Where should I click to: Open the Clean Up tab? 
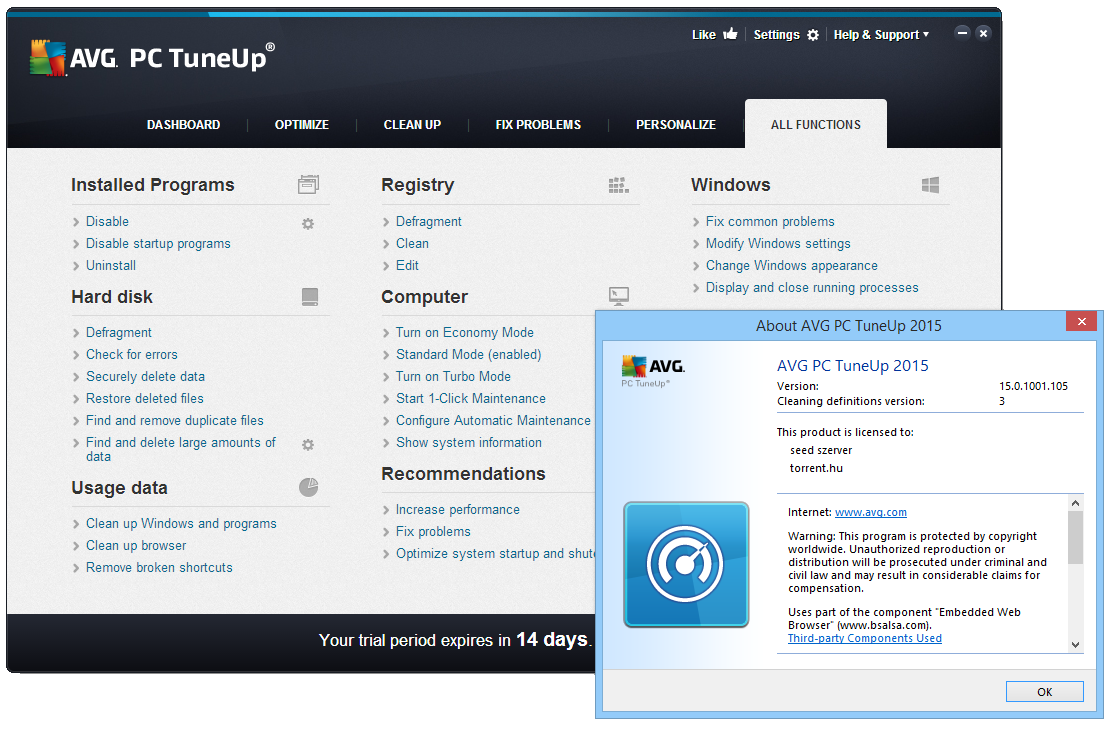pyautogui.click(x=412, y=125)
